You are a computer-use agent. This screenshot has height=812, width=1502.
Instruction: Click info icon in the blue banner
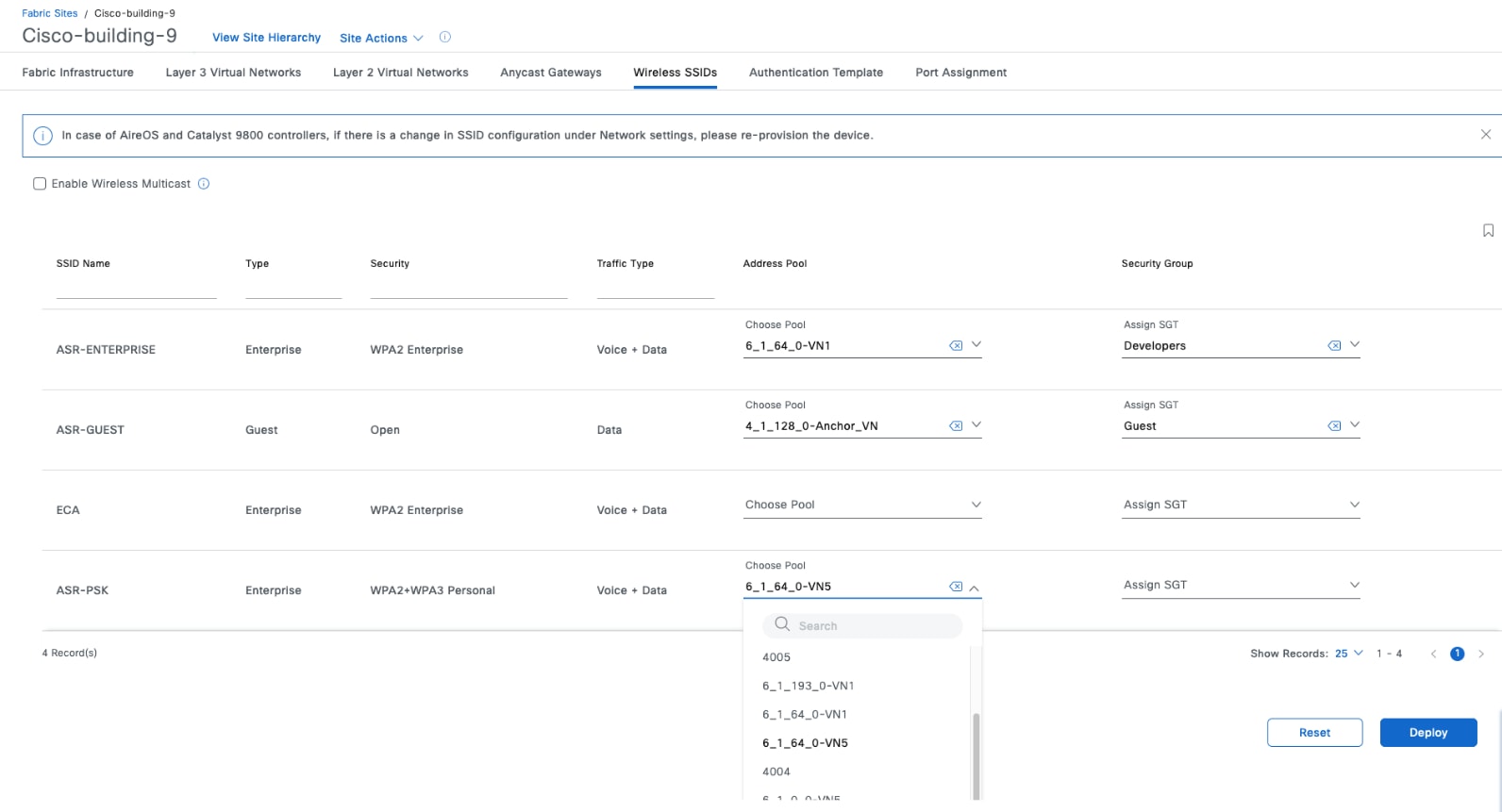[x=42, y=136]
